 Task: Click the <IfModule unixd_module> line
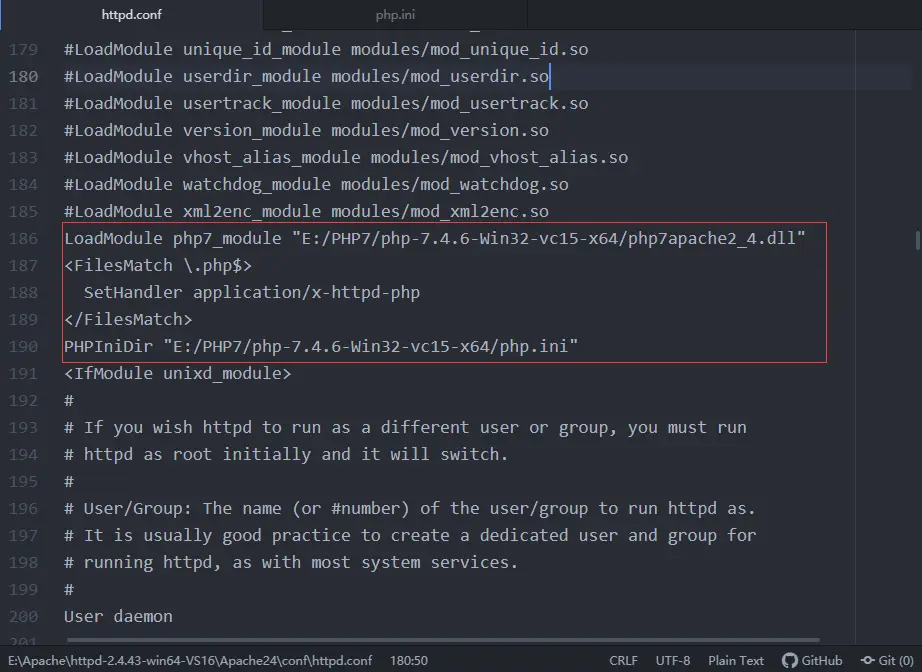[x=178, y=373]
